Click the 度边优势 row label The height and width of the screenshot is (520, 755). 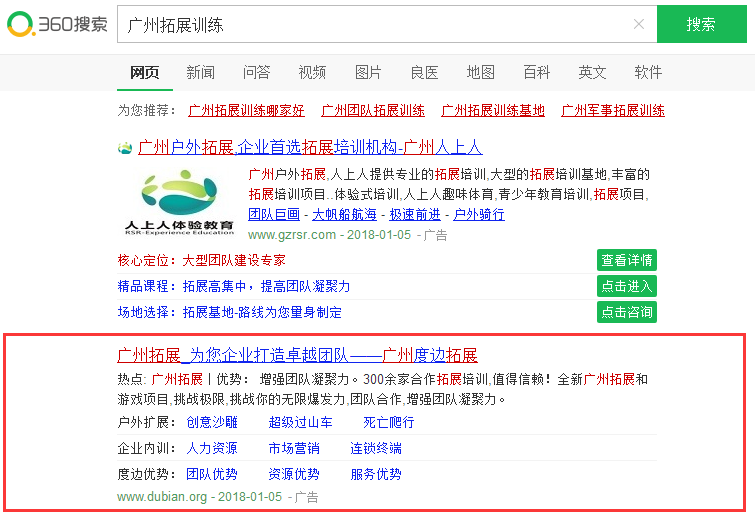point(146,474)
